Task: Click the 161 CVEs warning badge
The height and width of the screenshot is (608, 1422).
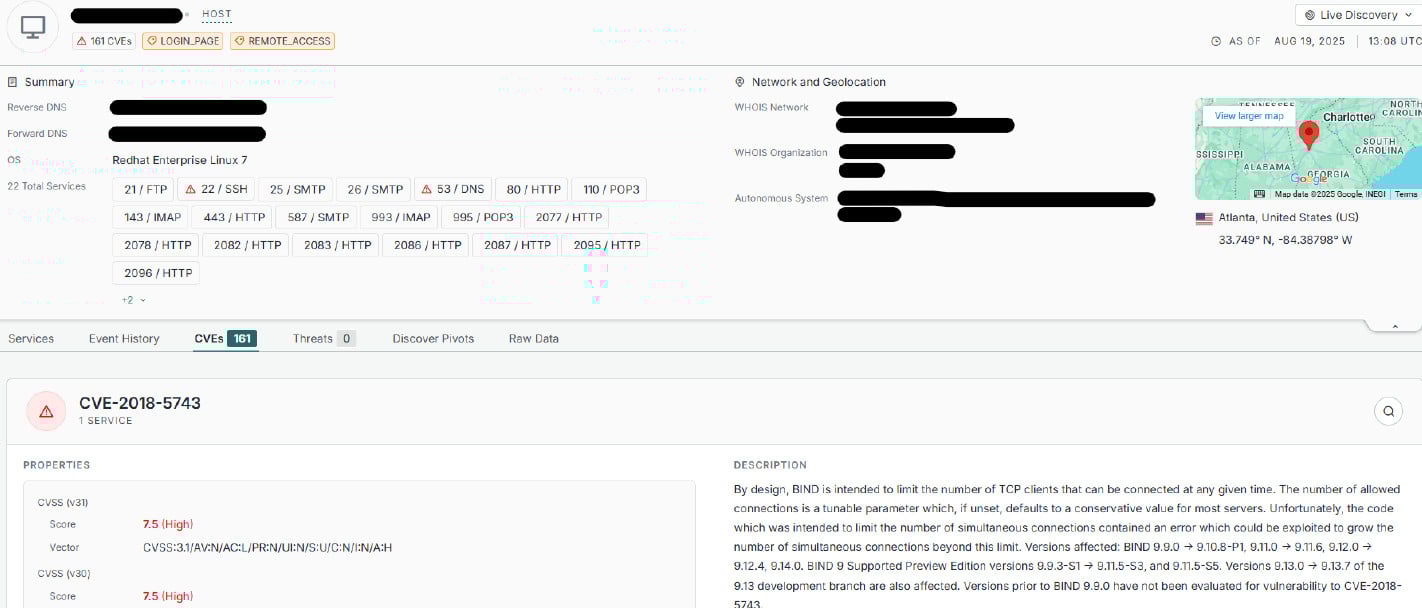Action: (x=104, y=41)
